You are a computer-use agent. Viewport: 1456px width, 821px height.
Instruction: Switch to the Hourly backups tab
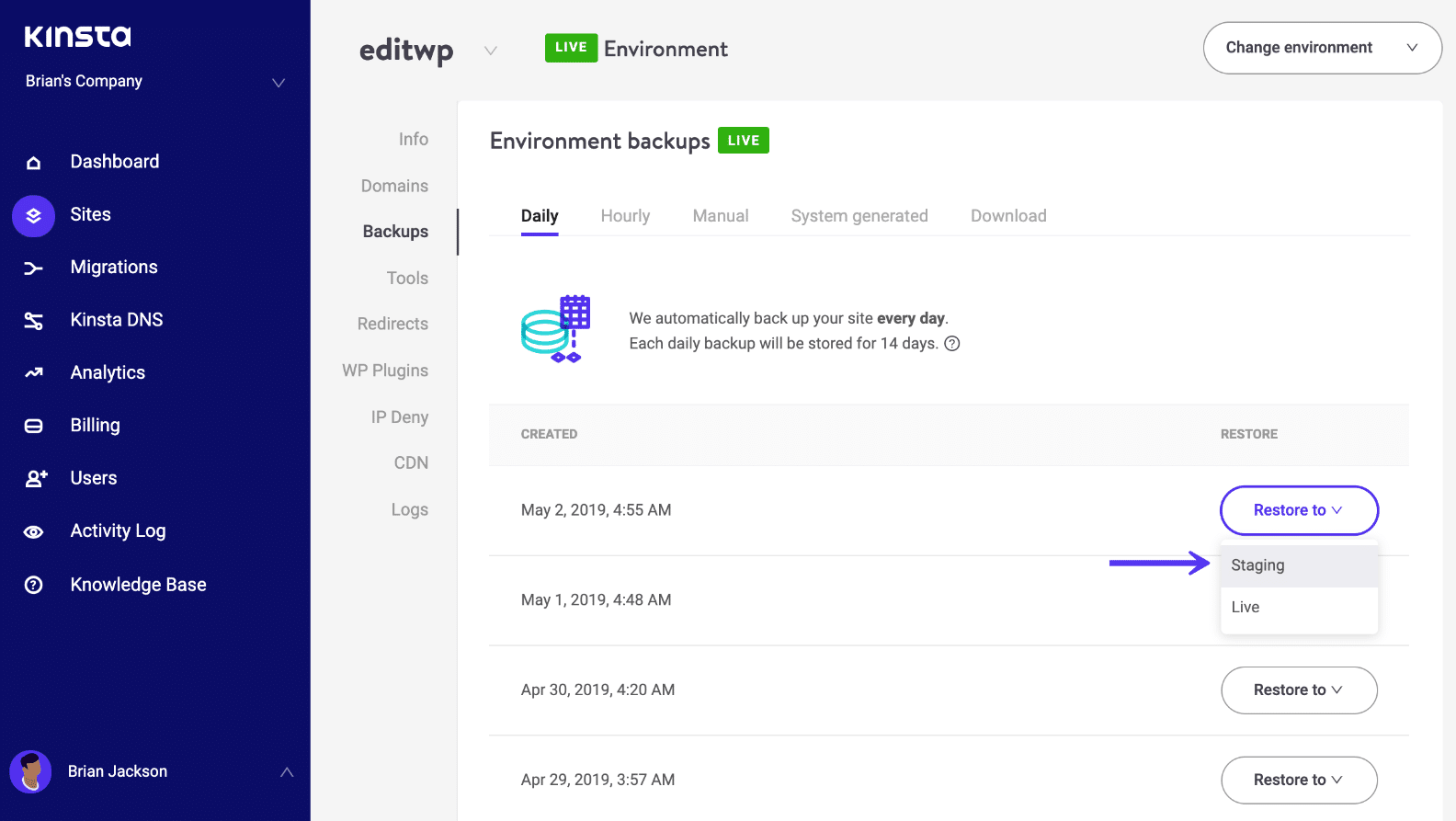pyautogui.click(x=625, y=216)
